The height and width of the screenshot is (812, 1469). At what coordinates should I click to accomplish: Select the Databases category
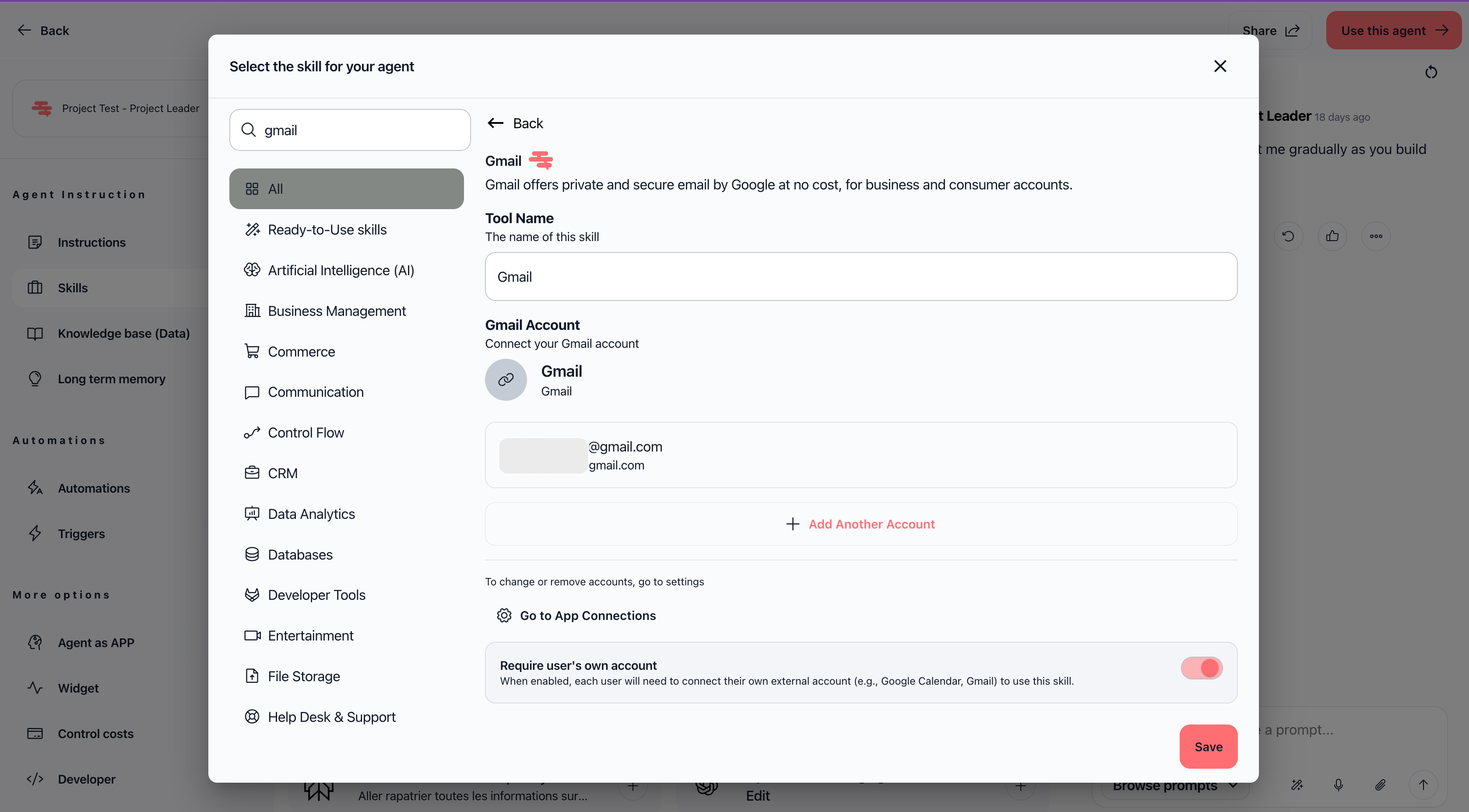tap(346, 554)
